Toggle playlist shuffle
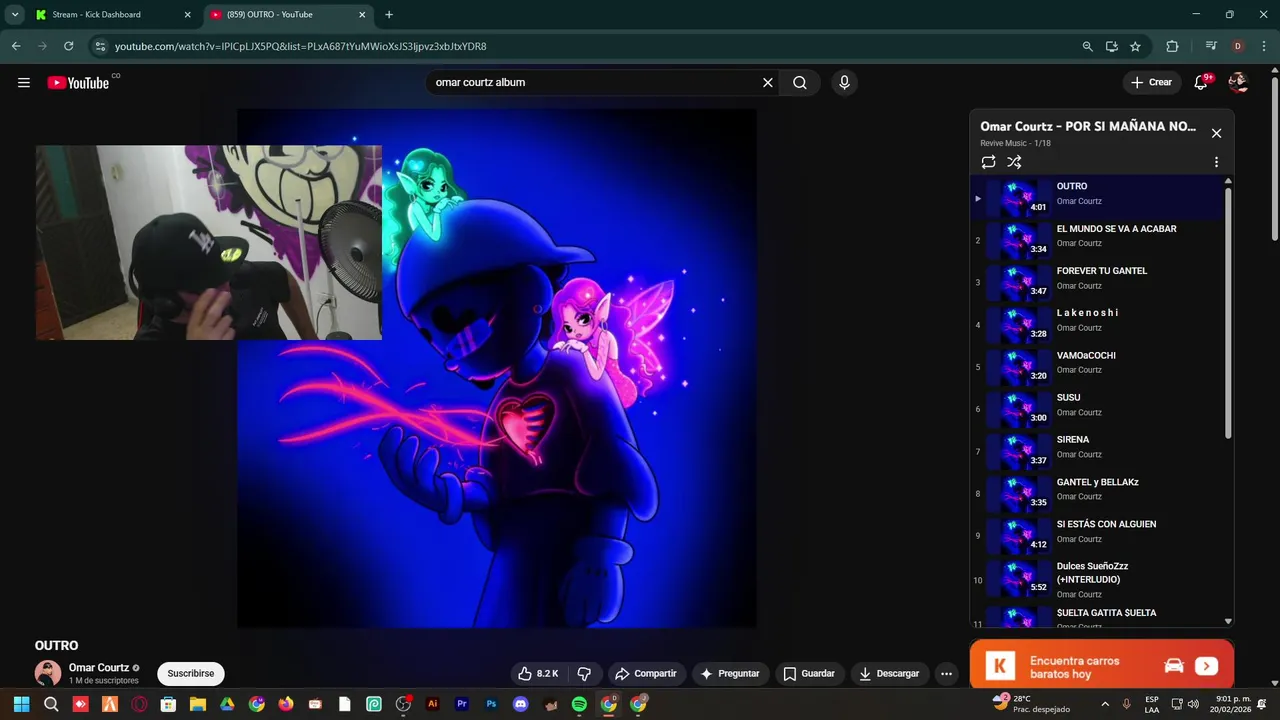Screen dimensions: 1280x720 pos(1014,162)
